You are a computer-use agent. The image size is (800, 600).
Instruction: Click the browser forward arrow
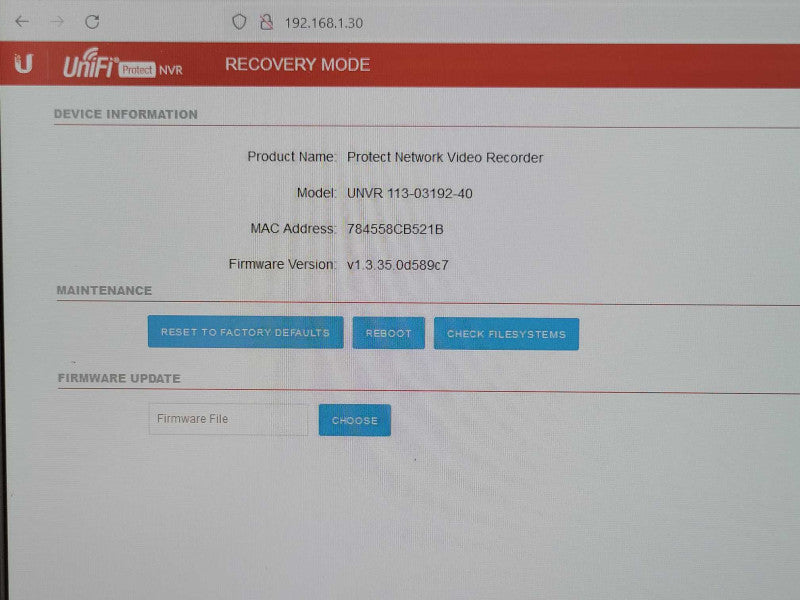pyautogui.click(x=57, y=21)
